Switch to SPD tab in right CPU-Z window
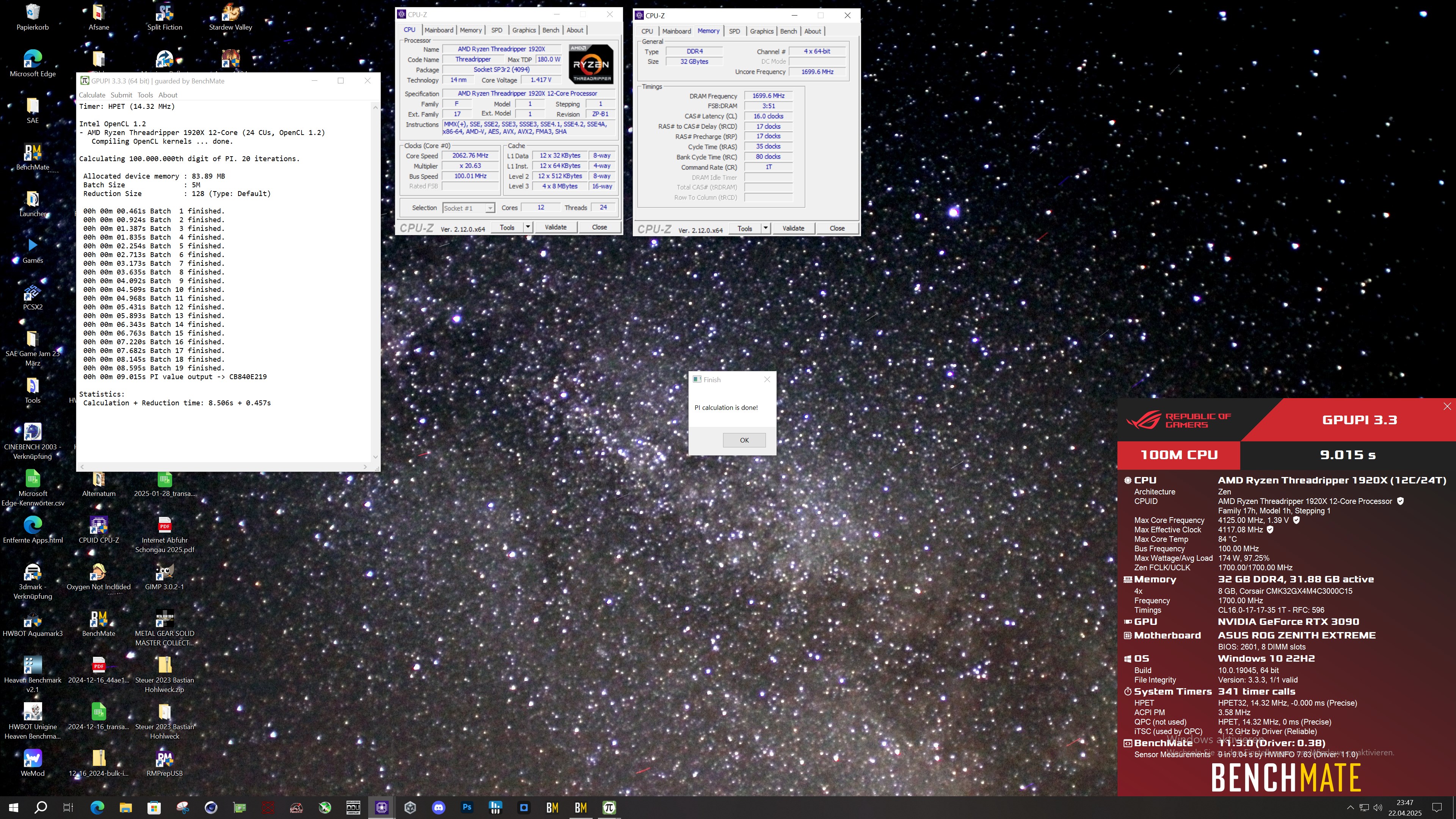The image size is (1456, 819). click(x=734, y=31)
